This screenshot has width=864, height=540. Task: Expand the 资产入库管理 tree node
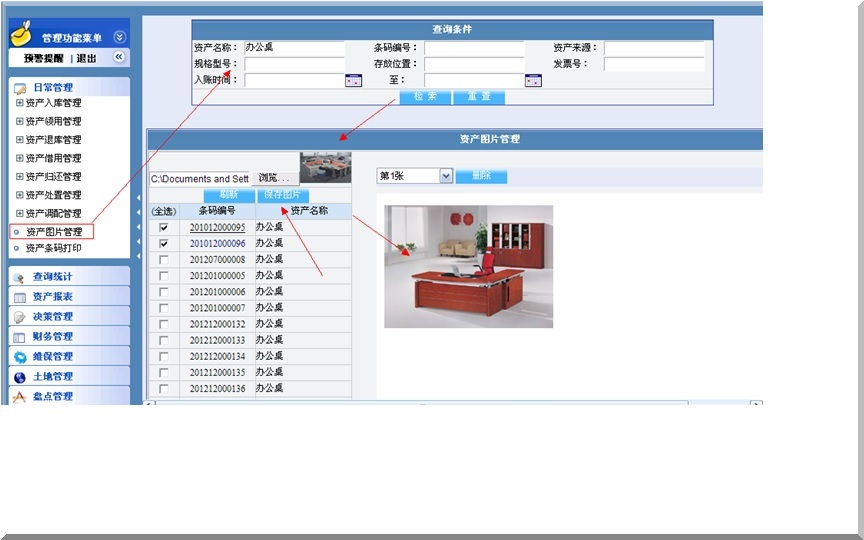pyautogui.click(x=19, y=103)
